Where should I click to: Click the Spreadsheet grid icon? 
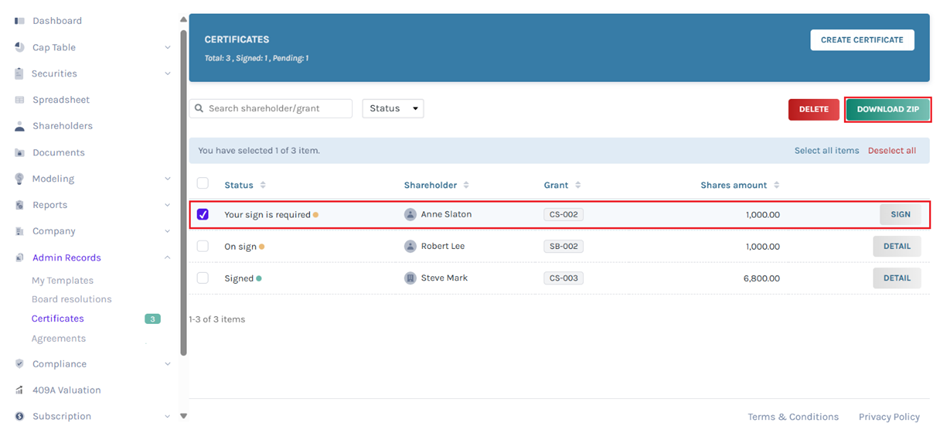(x=19, y=100)
